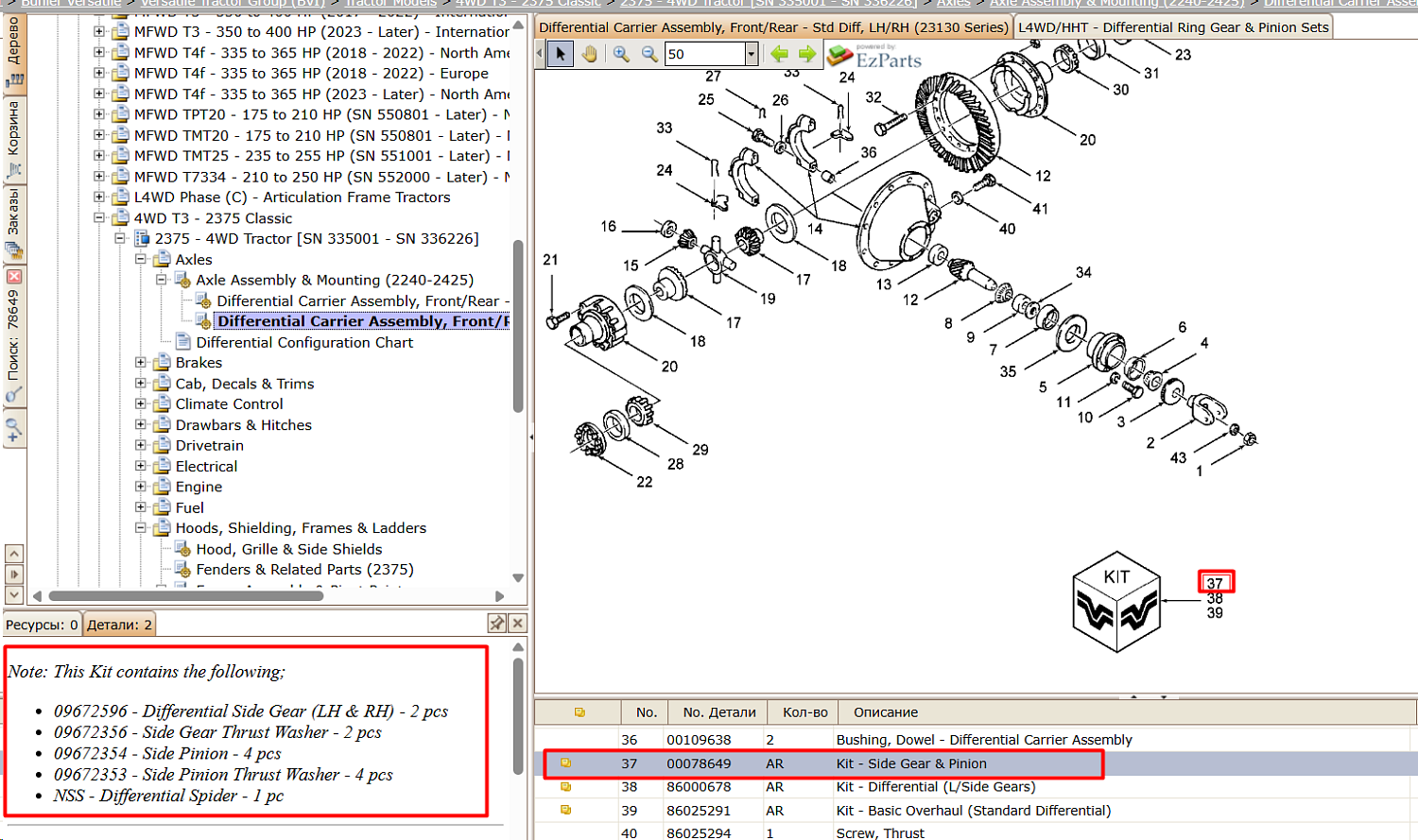Click the zoom value field showing 50
This screenshot has width=1418, height=840.
(x=705, y=54)
